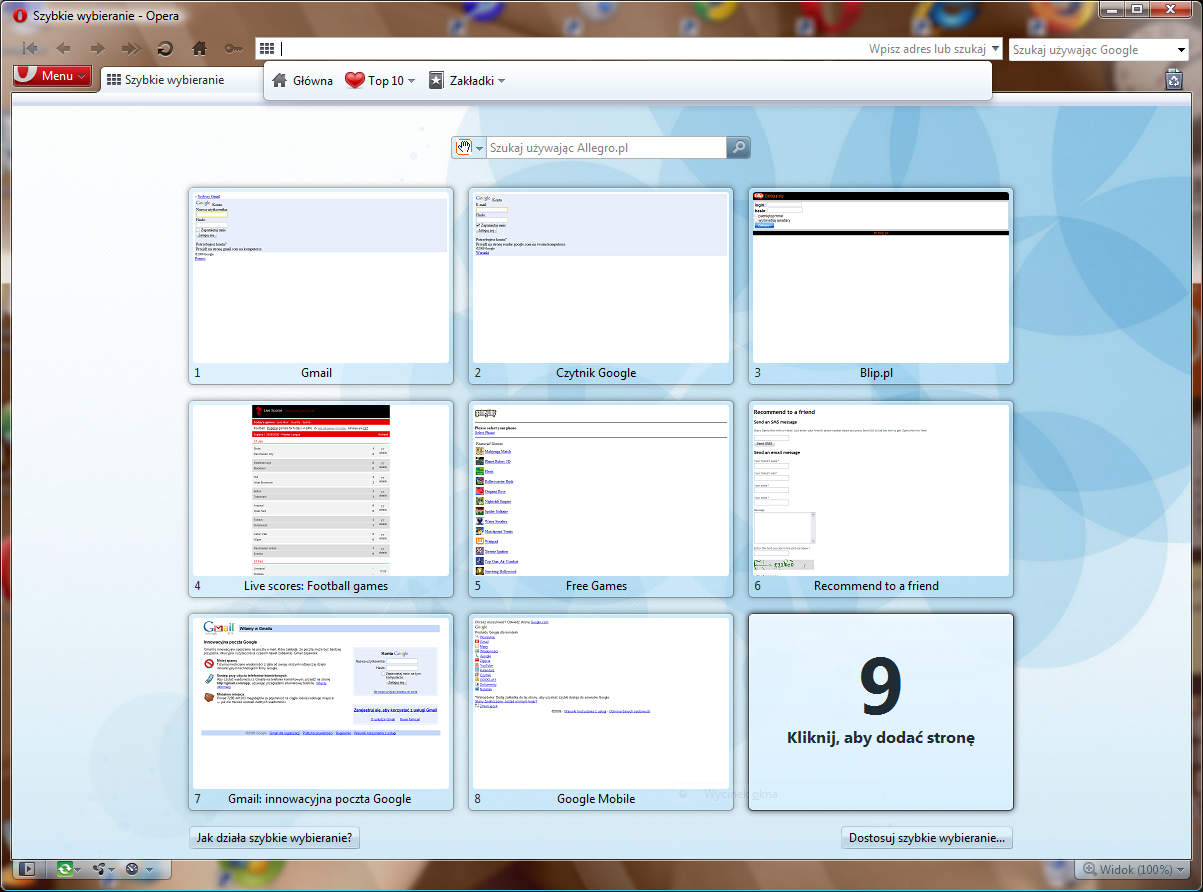Click the Opera Turbo speedometer icon
This screenshot has height=892, width=1203.
[x=132, y=869]
